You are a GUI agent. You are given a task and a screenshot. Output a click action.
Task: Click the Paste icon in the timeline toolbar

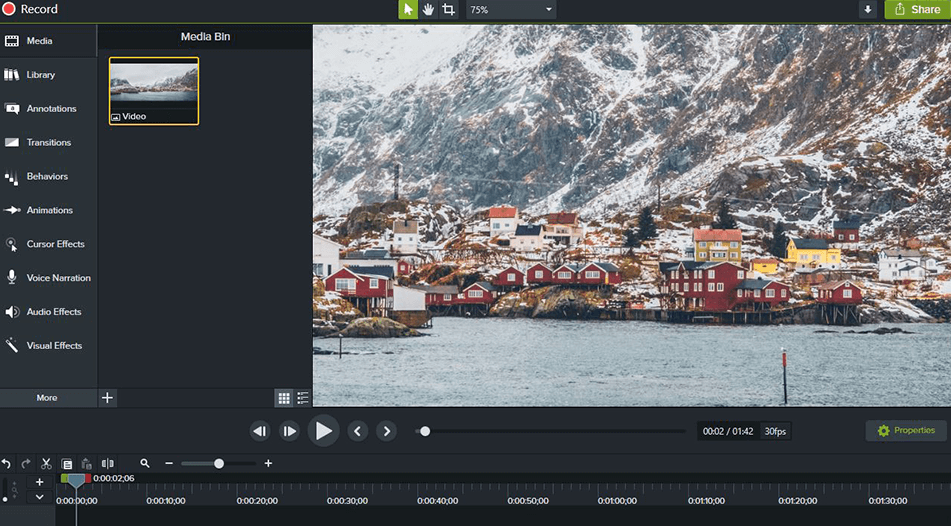(x=87, y=464)
